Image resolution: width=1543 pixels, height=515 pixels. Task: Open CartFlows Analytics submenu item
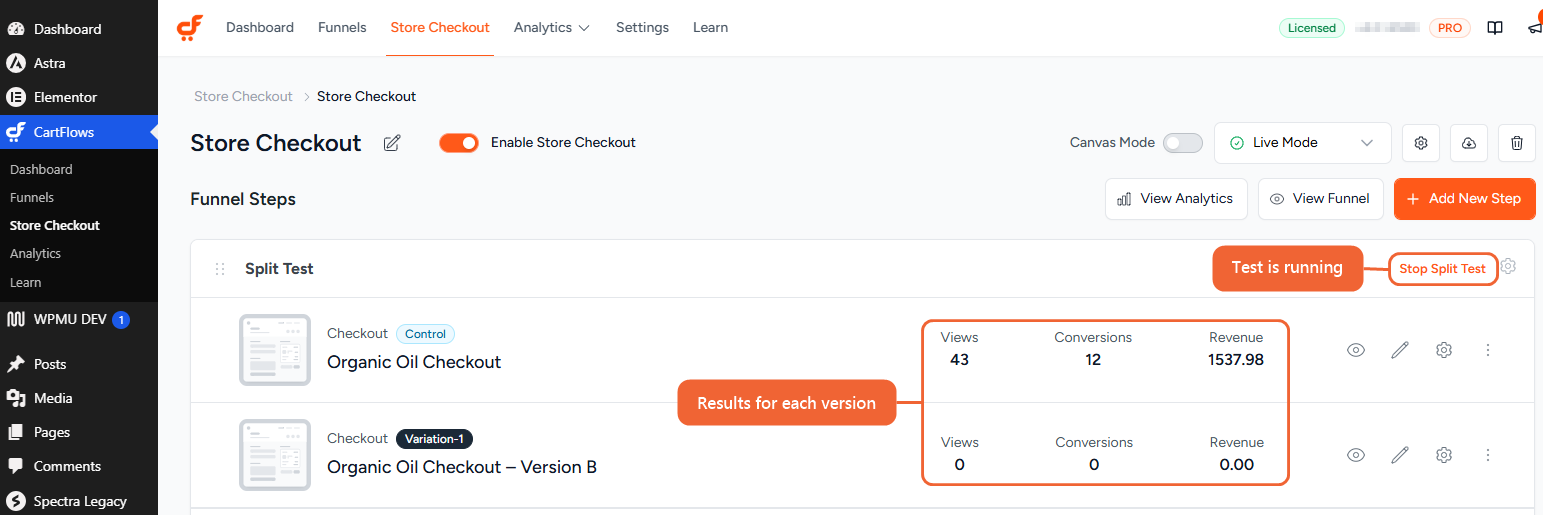(35, 253)
